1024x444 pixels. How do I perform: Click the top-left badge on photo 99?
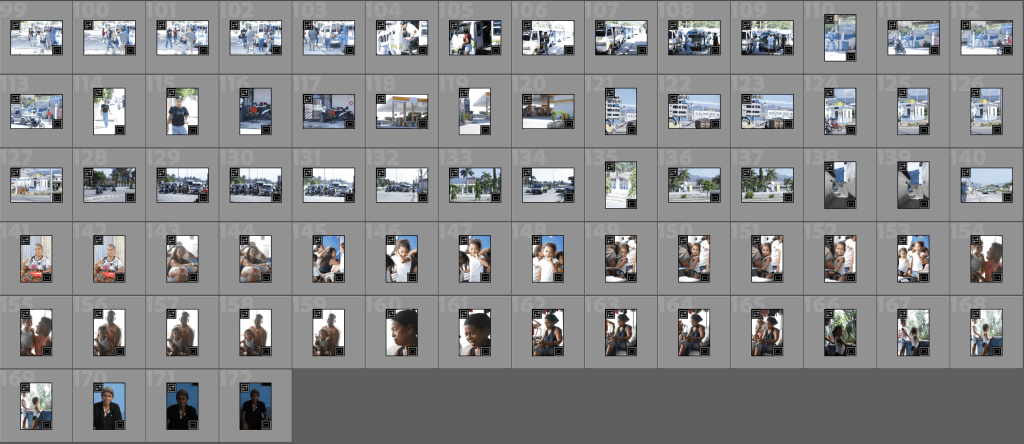[15, 26]
